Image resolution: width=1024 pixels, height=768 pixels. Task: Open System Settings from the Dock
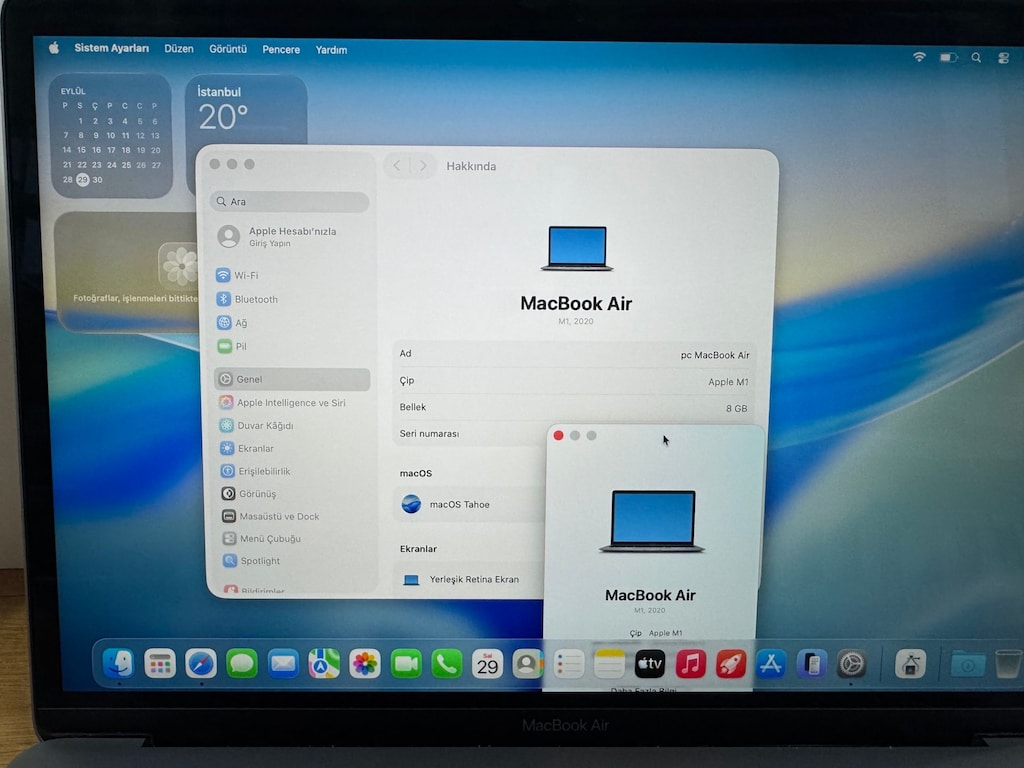click(x=852, y=664)
